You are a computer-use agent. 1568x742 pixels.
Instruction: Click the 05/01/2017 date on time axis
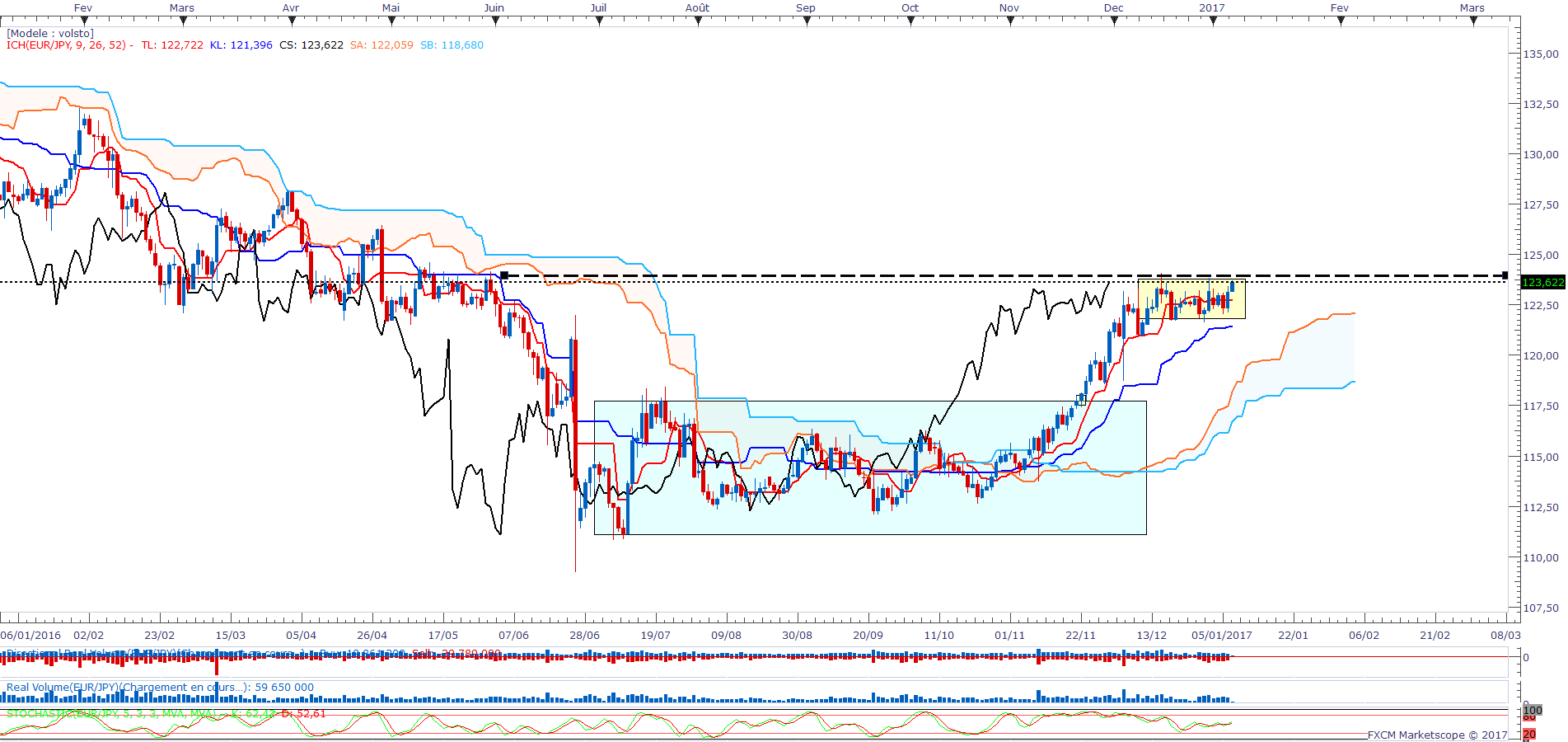[x=1221, y=635]
